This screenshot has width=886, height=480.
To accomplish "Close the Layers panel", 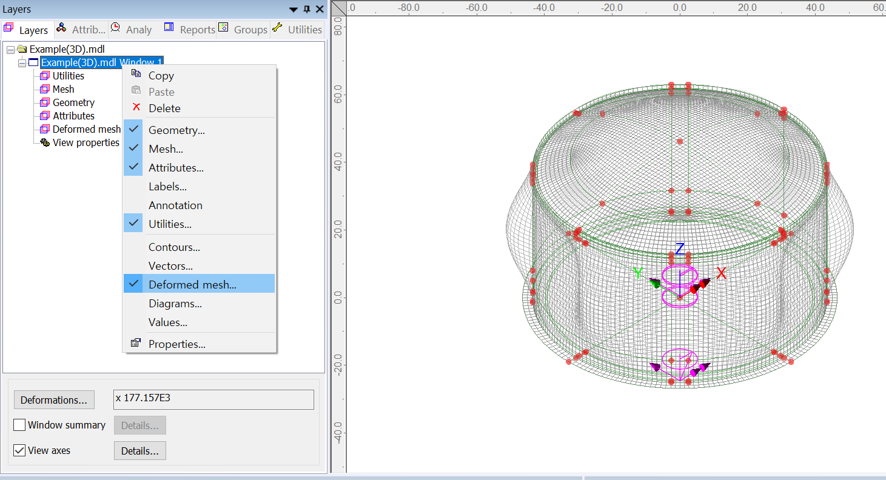I will click(x=320, y=9).
